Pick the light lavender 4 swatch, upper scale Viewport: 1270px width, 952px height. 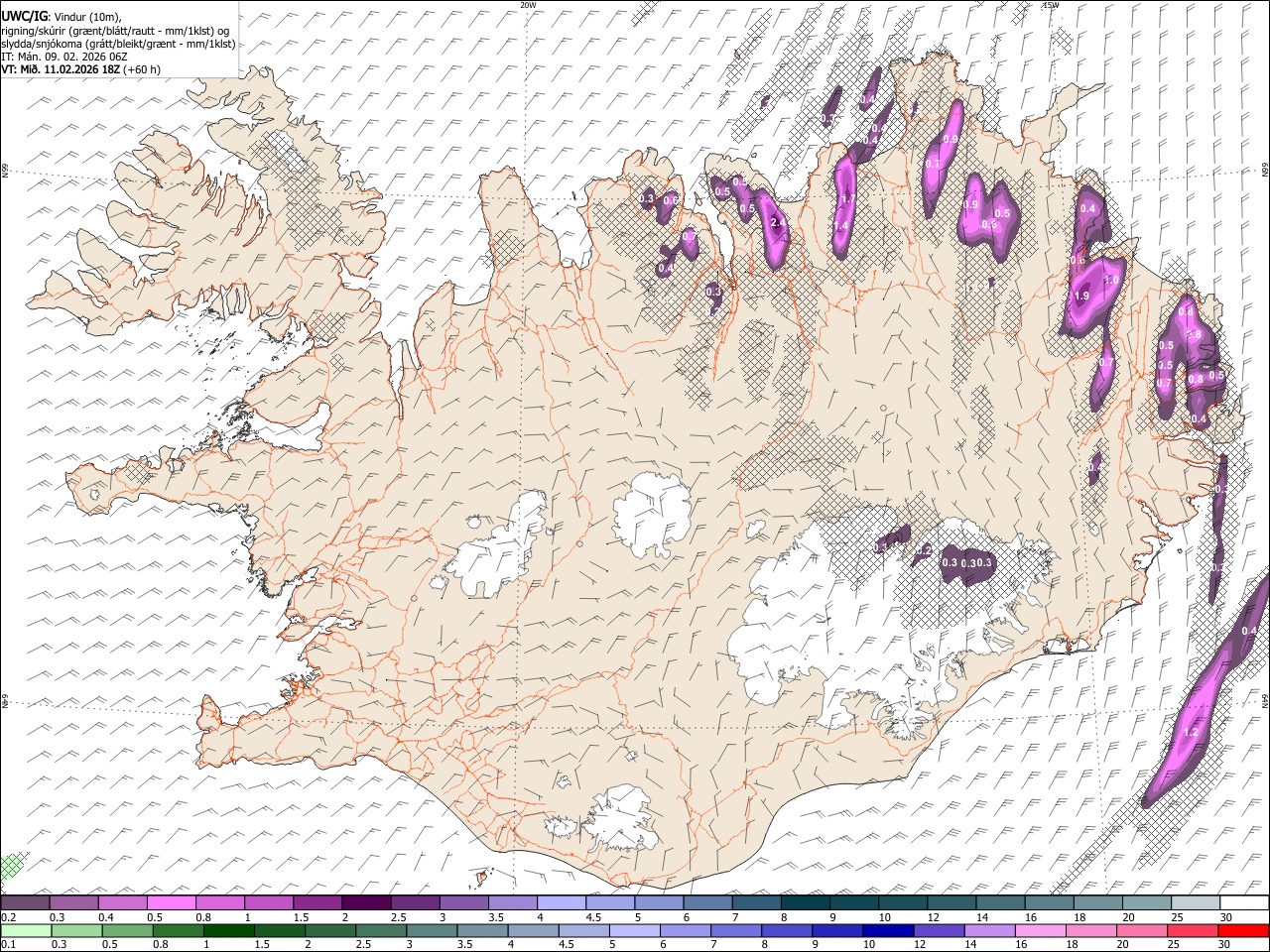click(x=561, y=903)
